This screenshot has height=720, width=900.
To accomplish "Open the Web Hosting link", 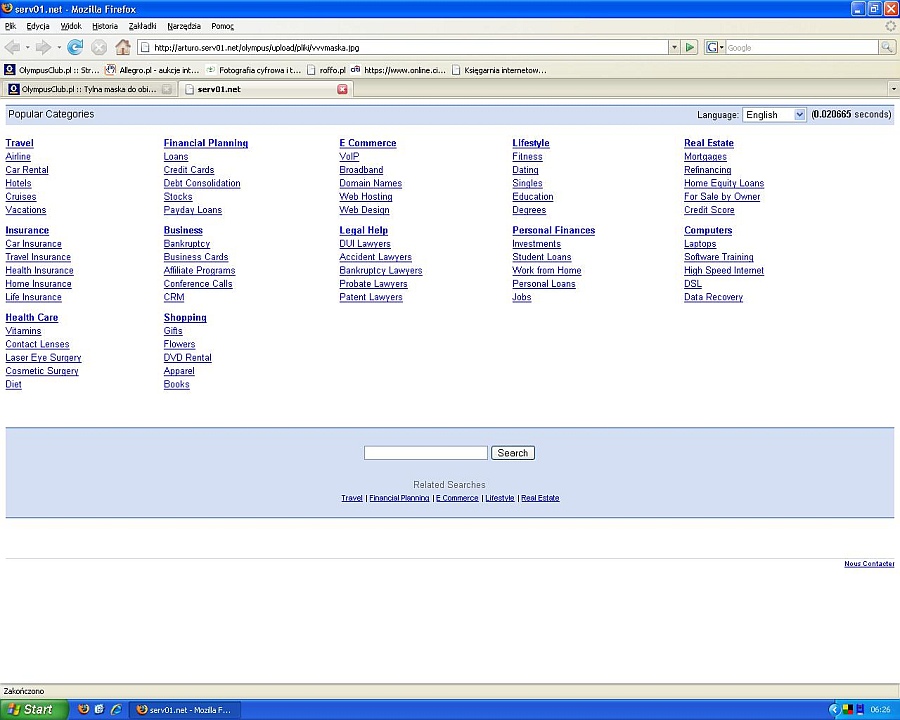I will click(365, 197).
